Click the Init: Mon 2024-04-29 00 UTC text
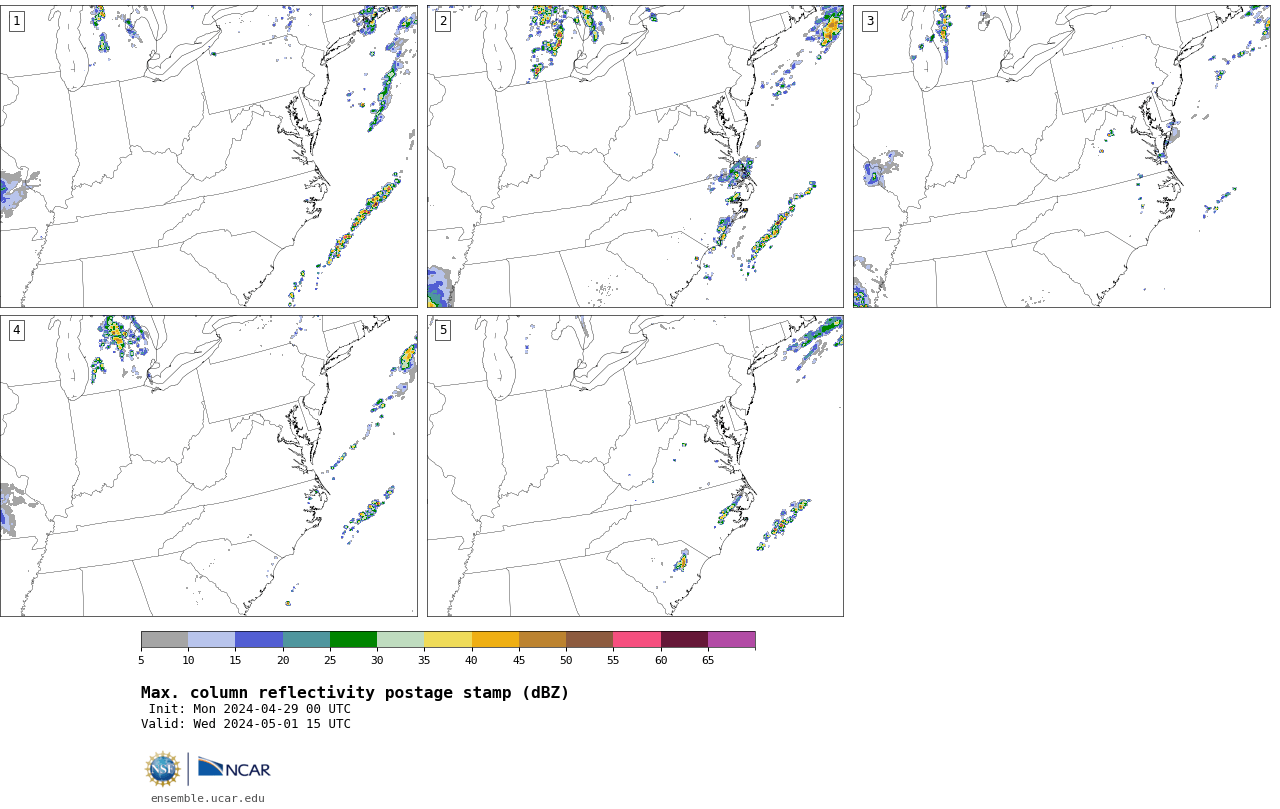Screen dimensions: 1280x809 point(250,709)
